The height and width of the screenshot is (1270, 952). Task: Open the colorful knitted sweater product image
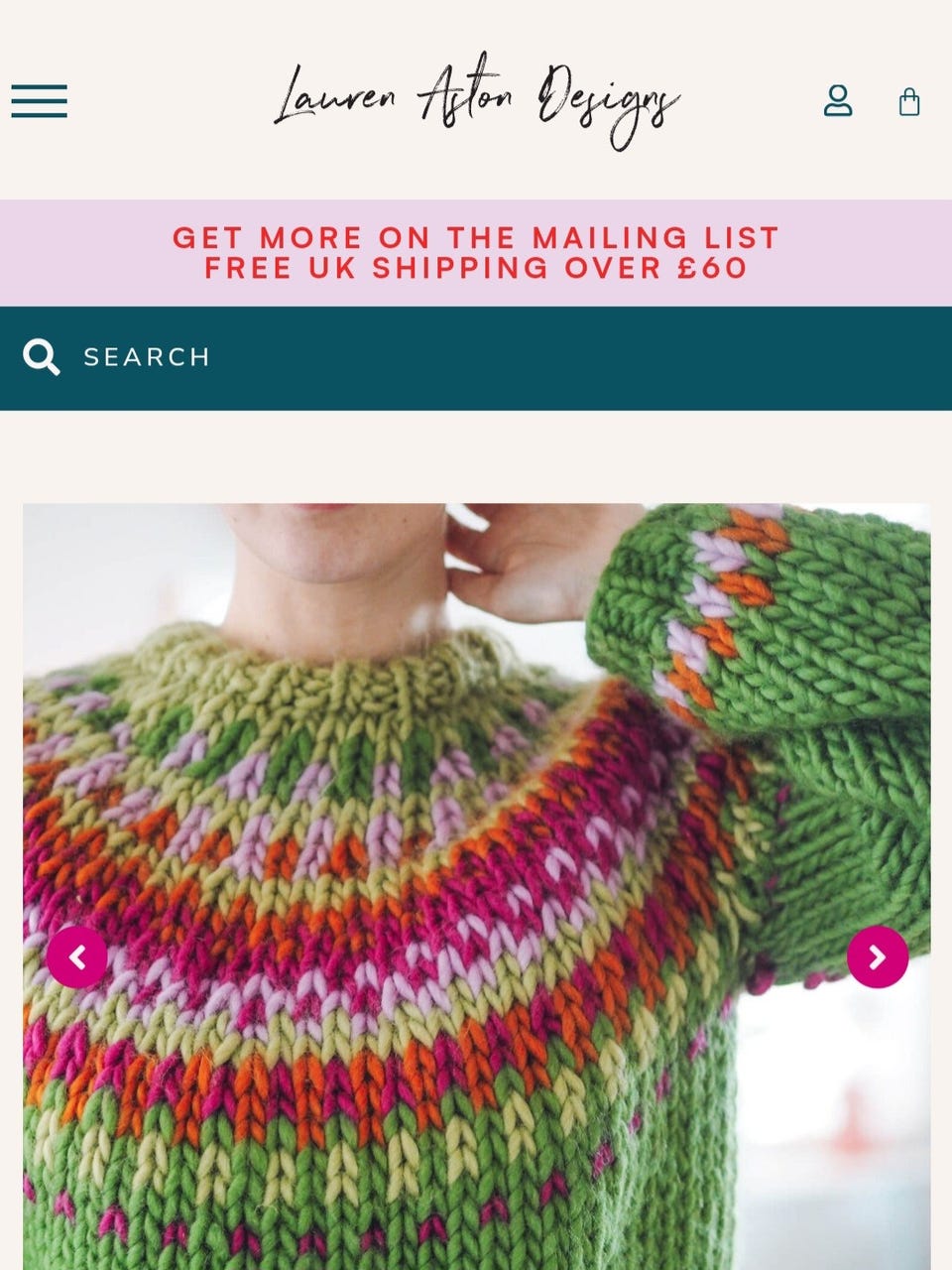tap(476, 886)
